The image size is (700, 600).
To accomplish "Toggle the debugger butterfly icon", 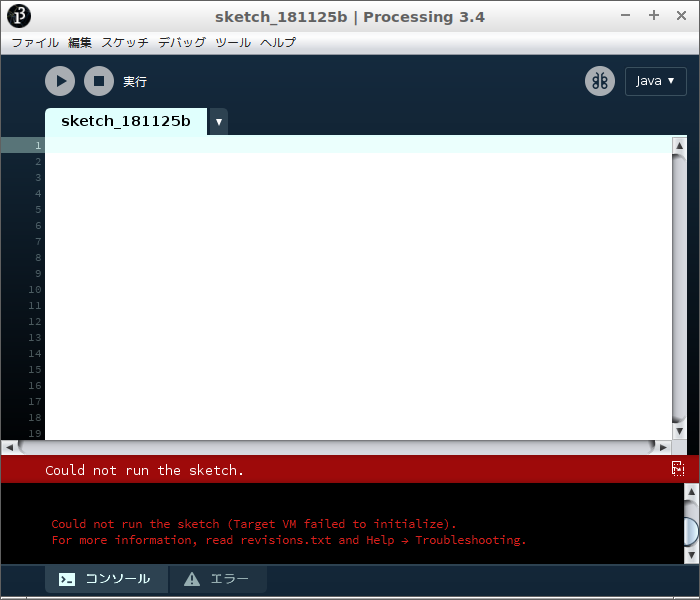I will 600,81.
